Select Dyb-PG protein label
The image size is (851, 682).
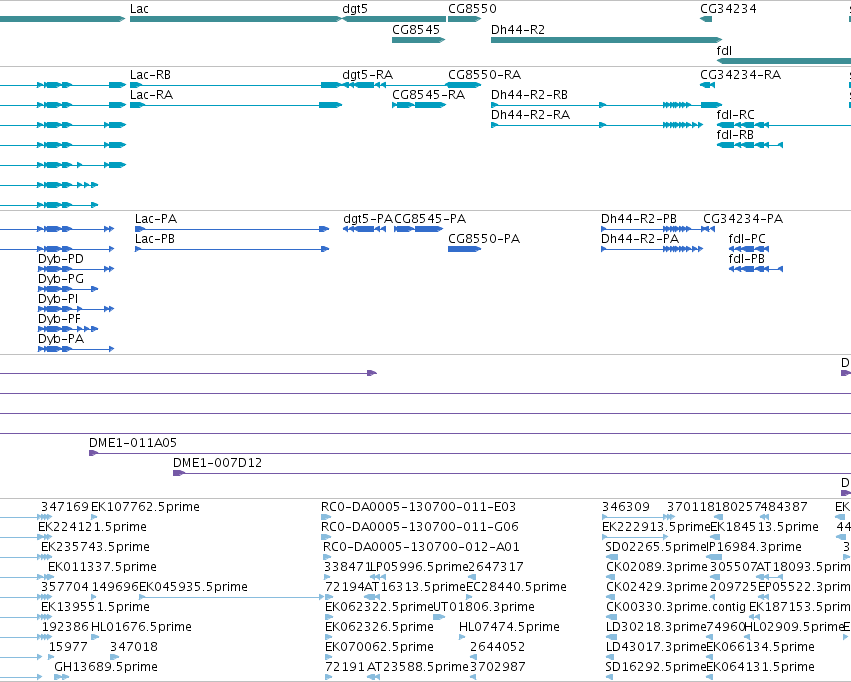(x=61, y=279)
